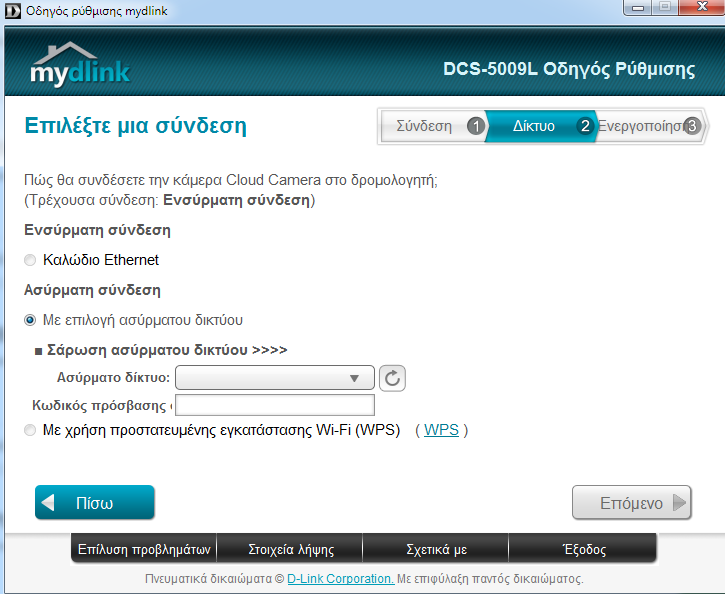The width and height of the screenshot is (725, 594).
Task: Open Στοιχεία λήψης in bottom menu
Action: pos(290,549)
